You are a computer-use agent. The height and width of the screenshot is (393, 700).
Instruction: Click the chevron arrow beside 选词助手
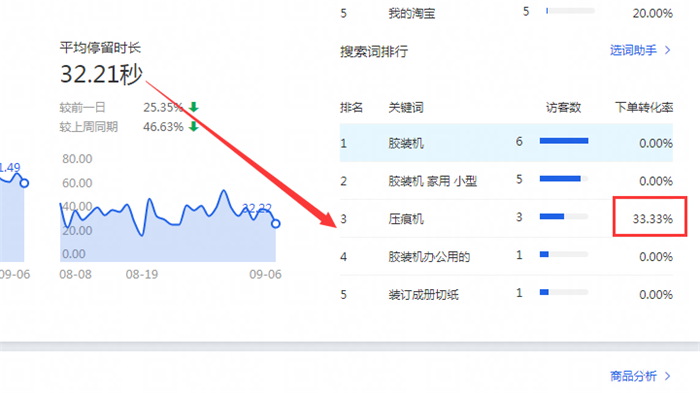coord(667,50)
